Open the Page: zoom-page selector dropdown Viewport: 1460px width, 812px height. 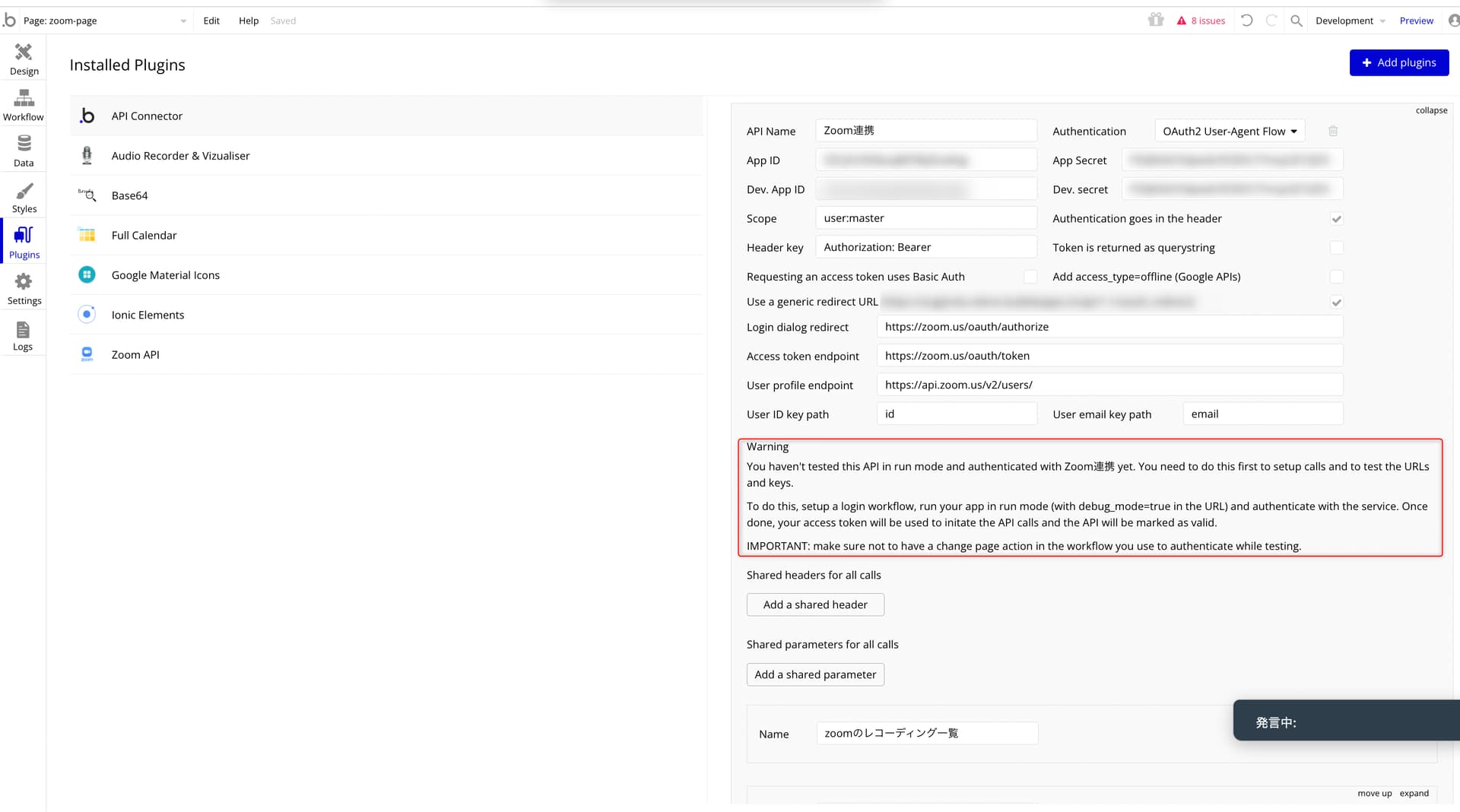(x=104, y=21)
